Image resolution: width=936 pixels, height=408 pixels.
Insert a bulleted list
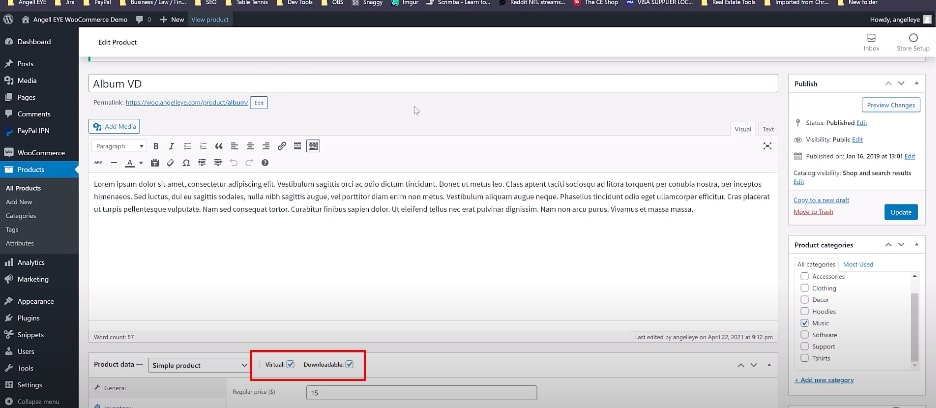(x=187, y=146)
